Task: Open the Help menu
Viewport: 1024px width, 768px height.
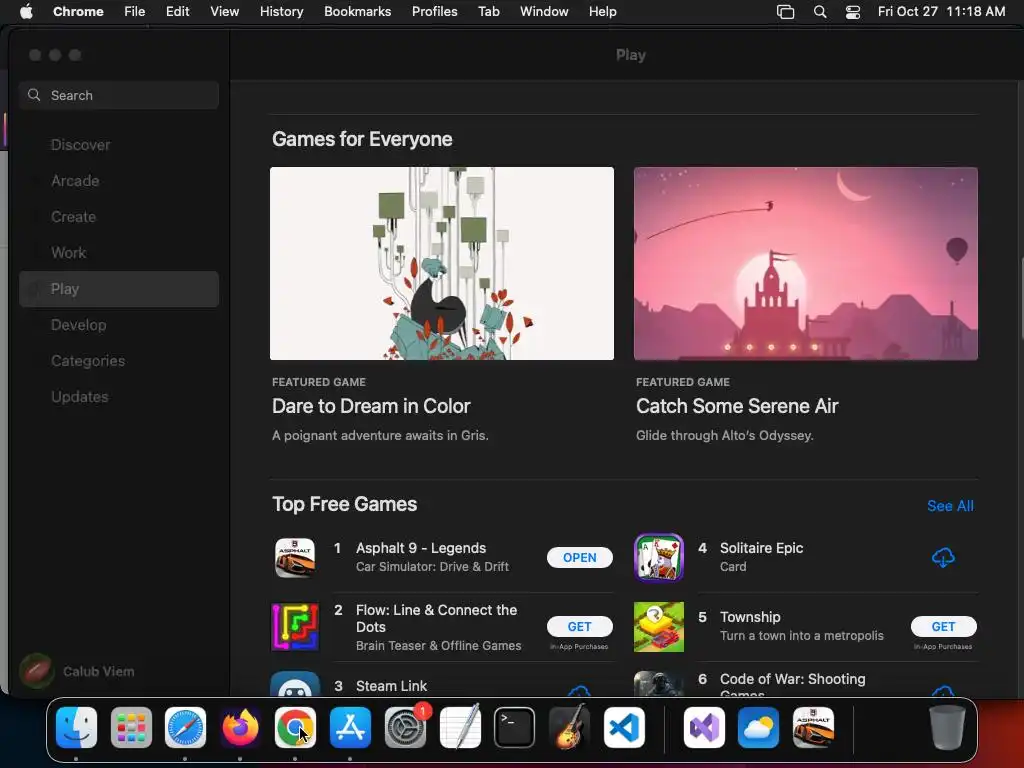Action: point(602,12)
